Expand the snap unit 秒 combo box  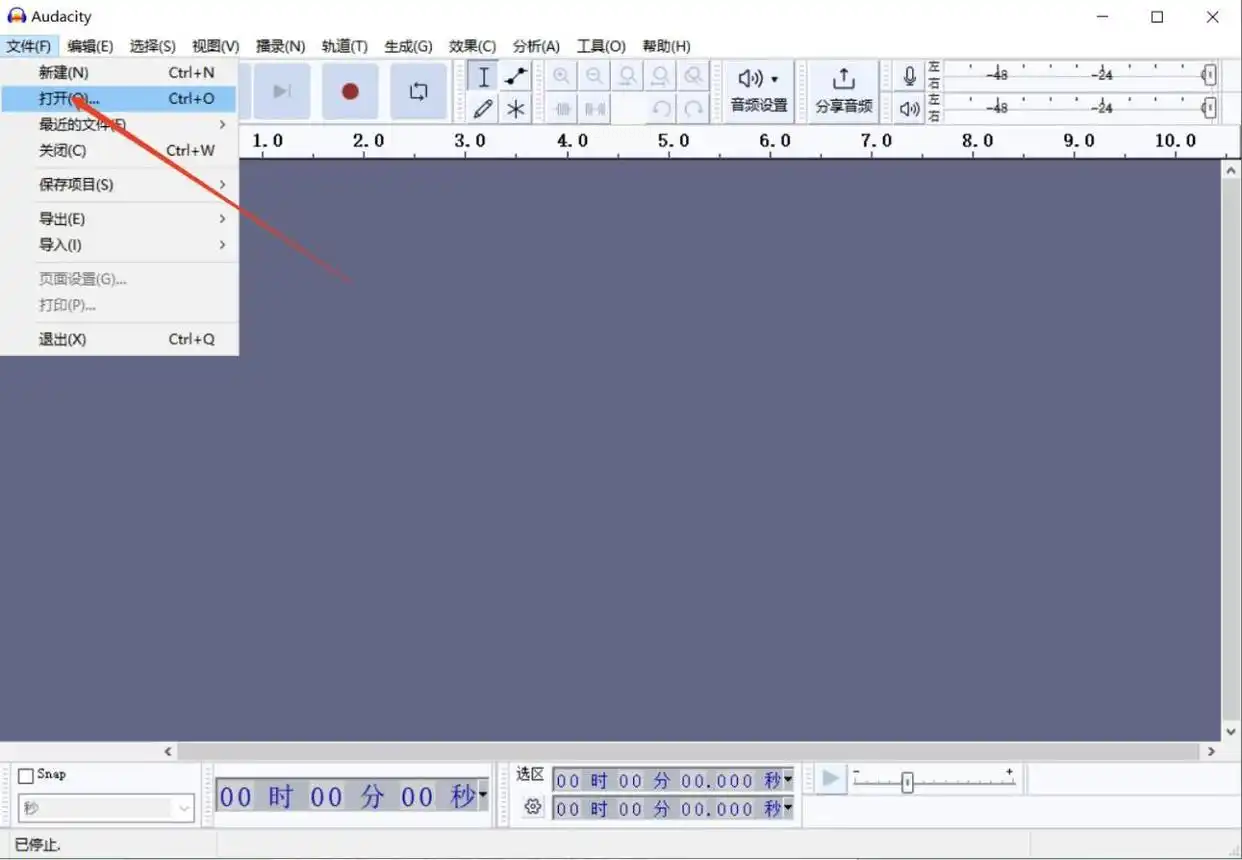105,808
